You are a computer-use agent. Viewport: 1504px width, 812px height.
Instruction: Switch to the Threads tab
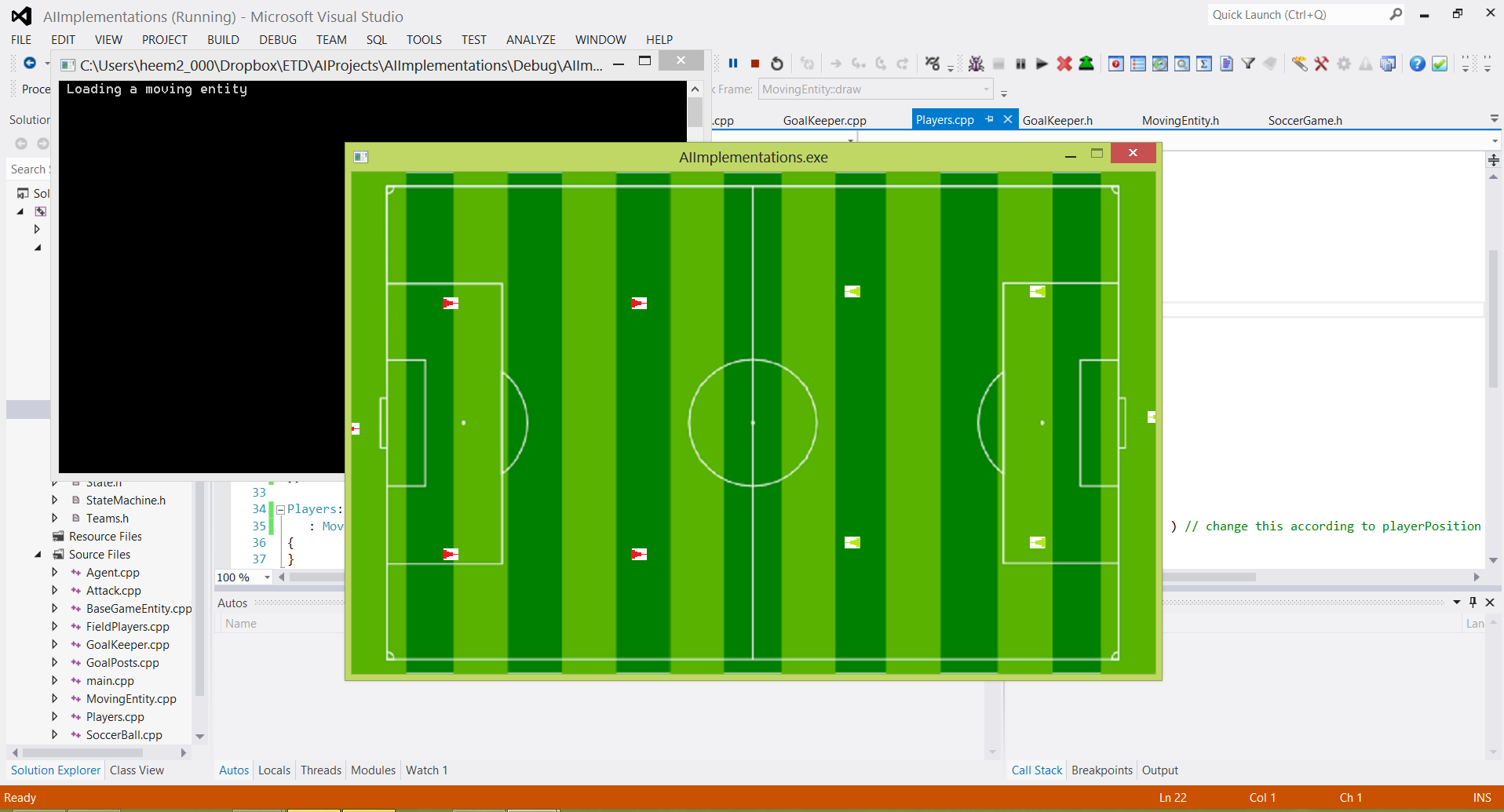[x=320, y=770]
